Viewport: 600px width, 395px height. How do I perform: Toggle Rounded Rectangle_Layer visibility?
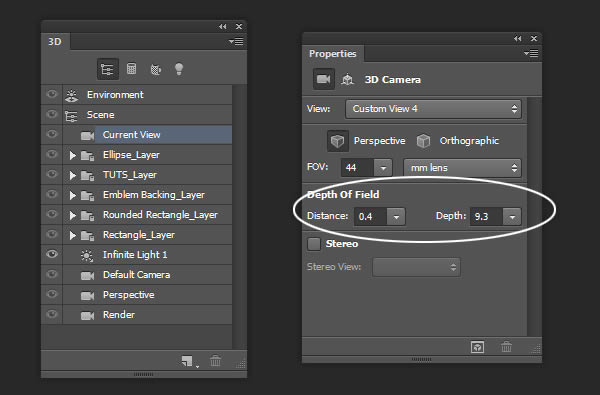click(52, 214)
